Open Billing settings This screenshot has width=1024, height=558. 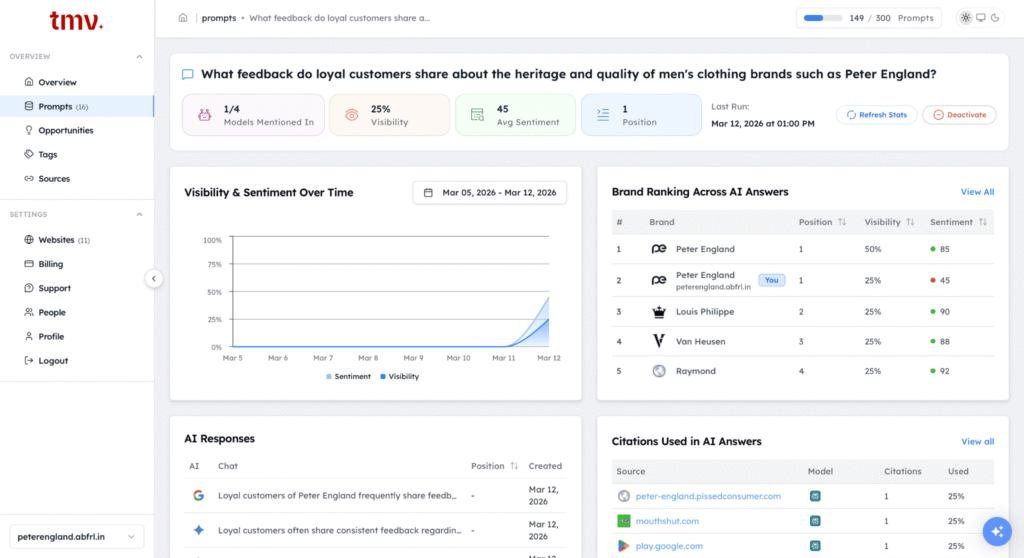tap(77, 264)
